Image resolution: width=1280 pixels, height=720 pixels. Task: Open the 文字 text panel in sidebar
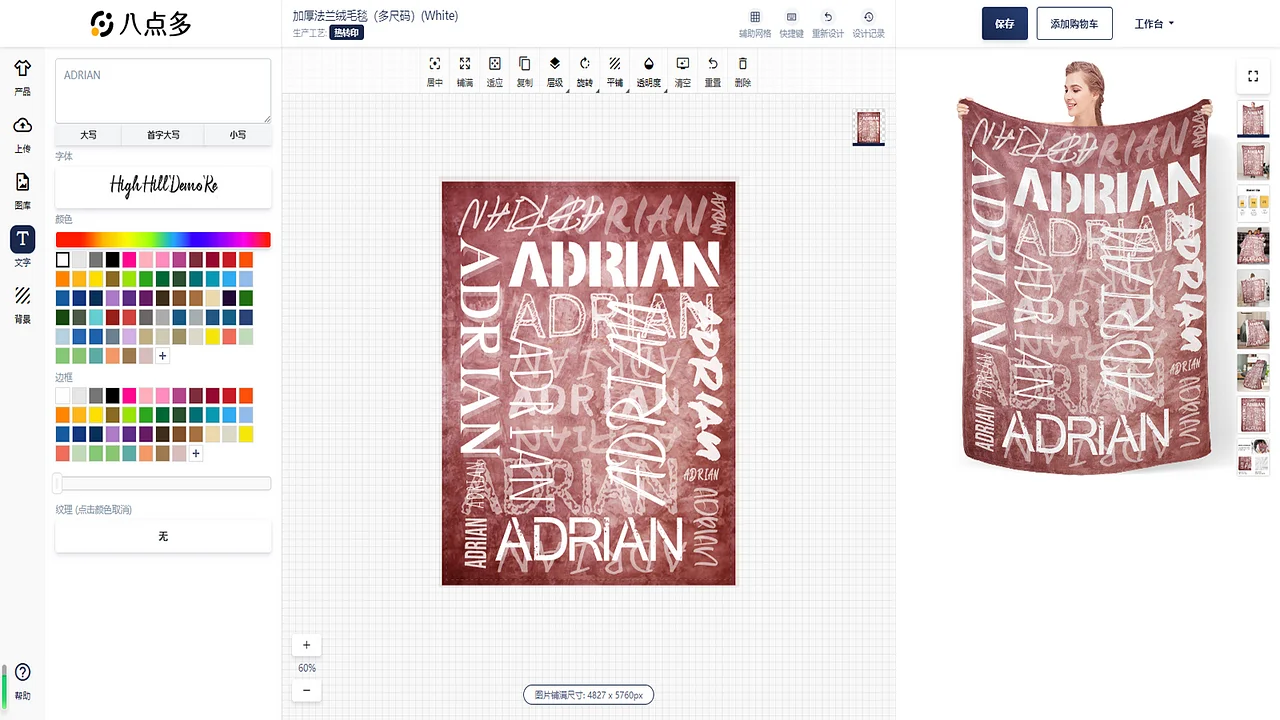pos(22,247)
